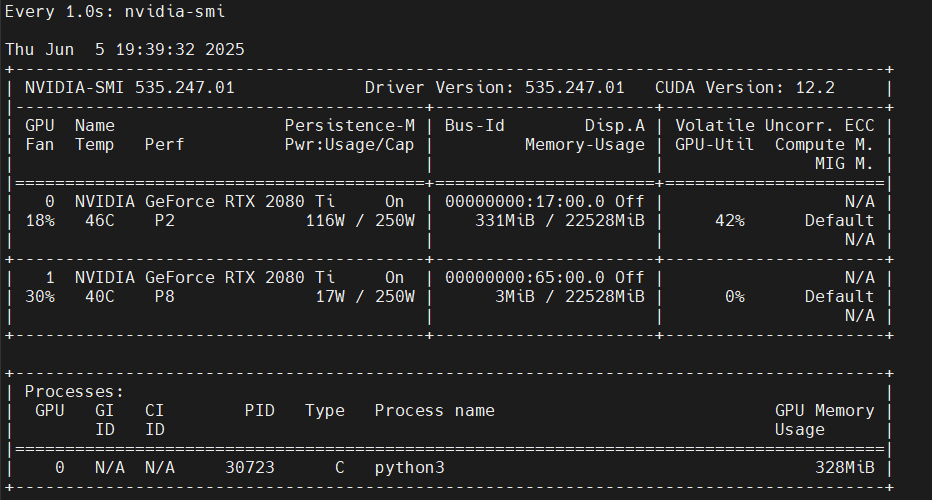Click the 'Process name' column header
Viewport: 932px width, 500px height.
434,411
